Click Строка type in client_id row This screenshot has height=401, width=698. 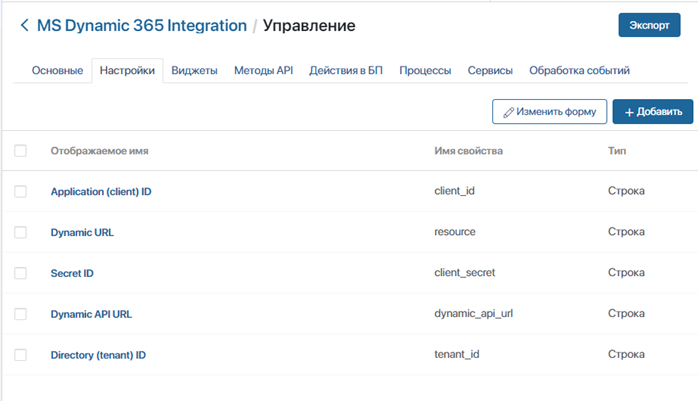(x=626, y=191)
